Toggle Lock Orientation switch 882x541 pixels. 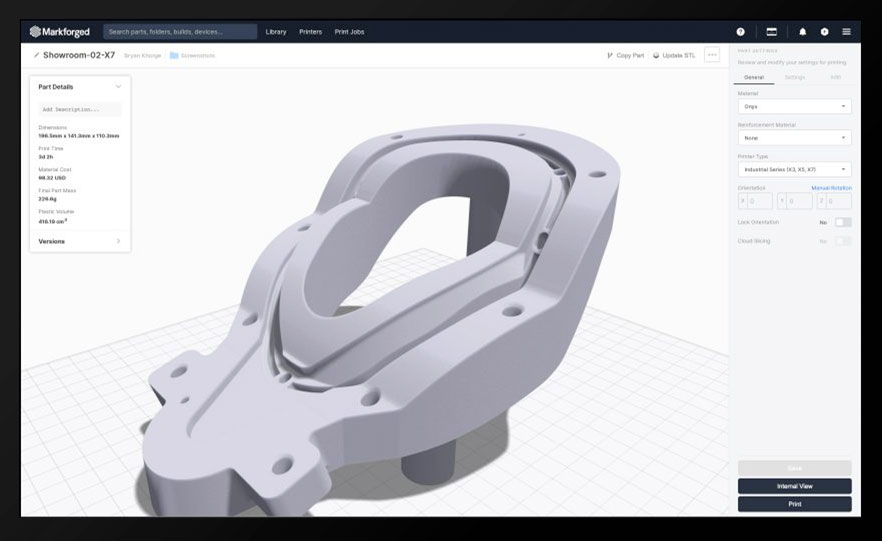pos(843,222)
